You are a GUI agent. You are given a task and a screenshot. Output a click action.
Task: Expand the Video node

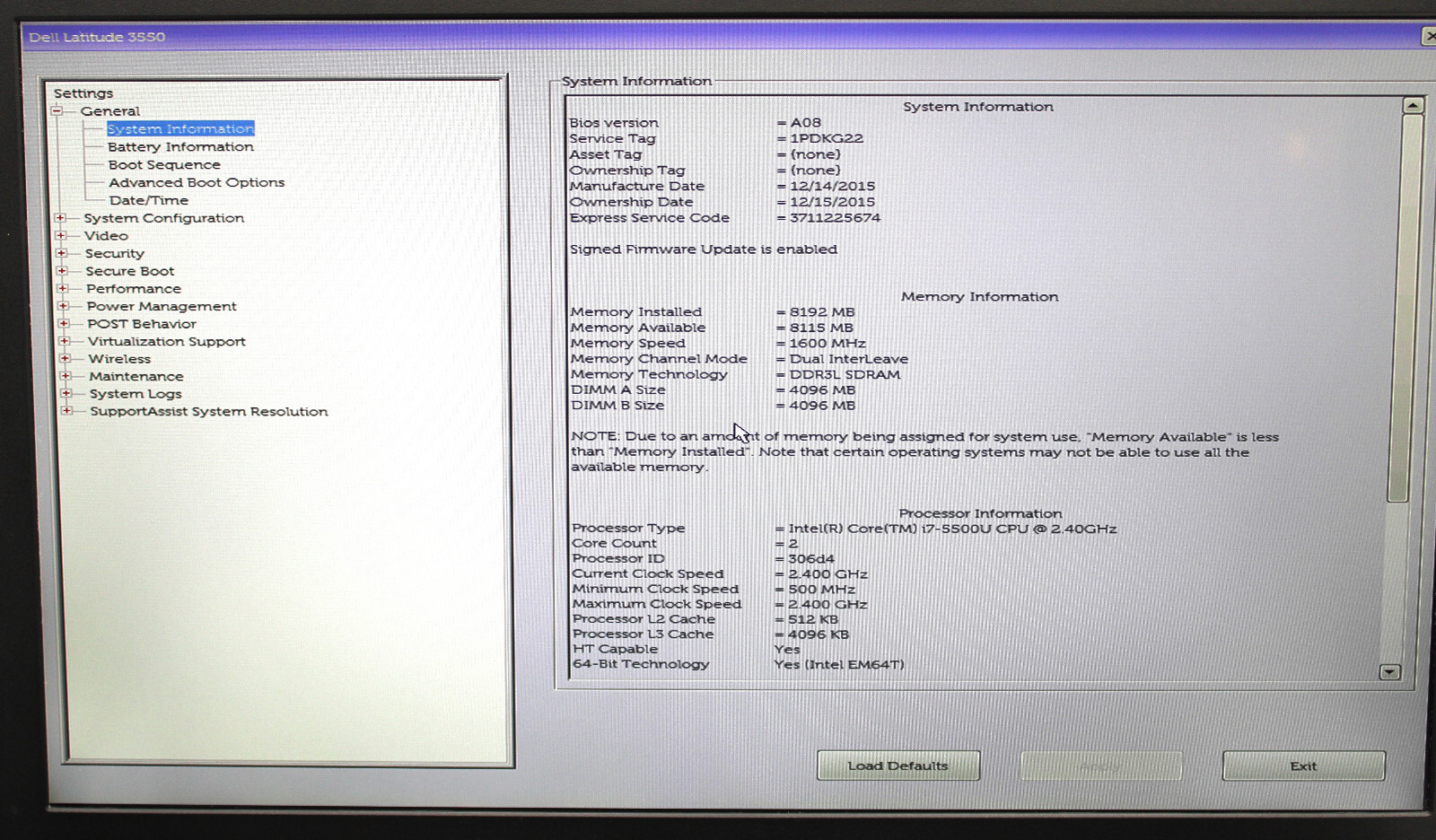click(x=61, y=236)
